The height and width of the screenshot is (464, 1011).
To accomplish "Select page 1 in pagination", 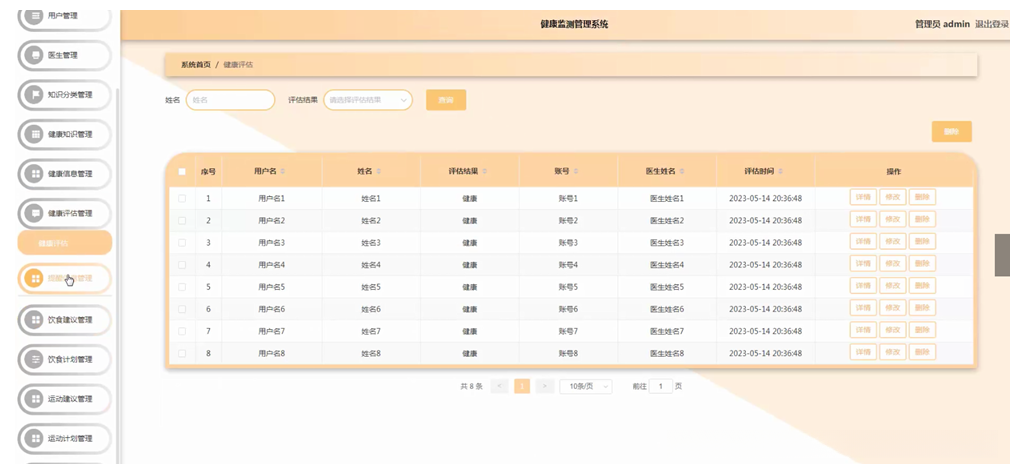I will pos(522,387).
